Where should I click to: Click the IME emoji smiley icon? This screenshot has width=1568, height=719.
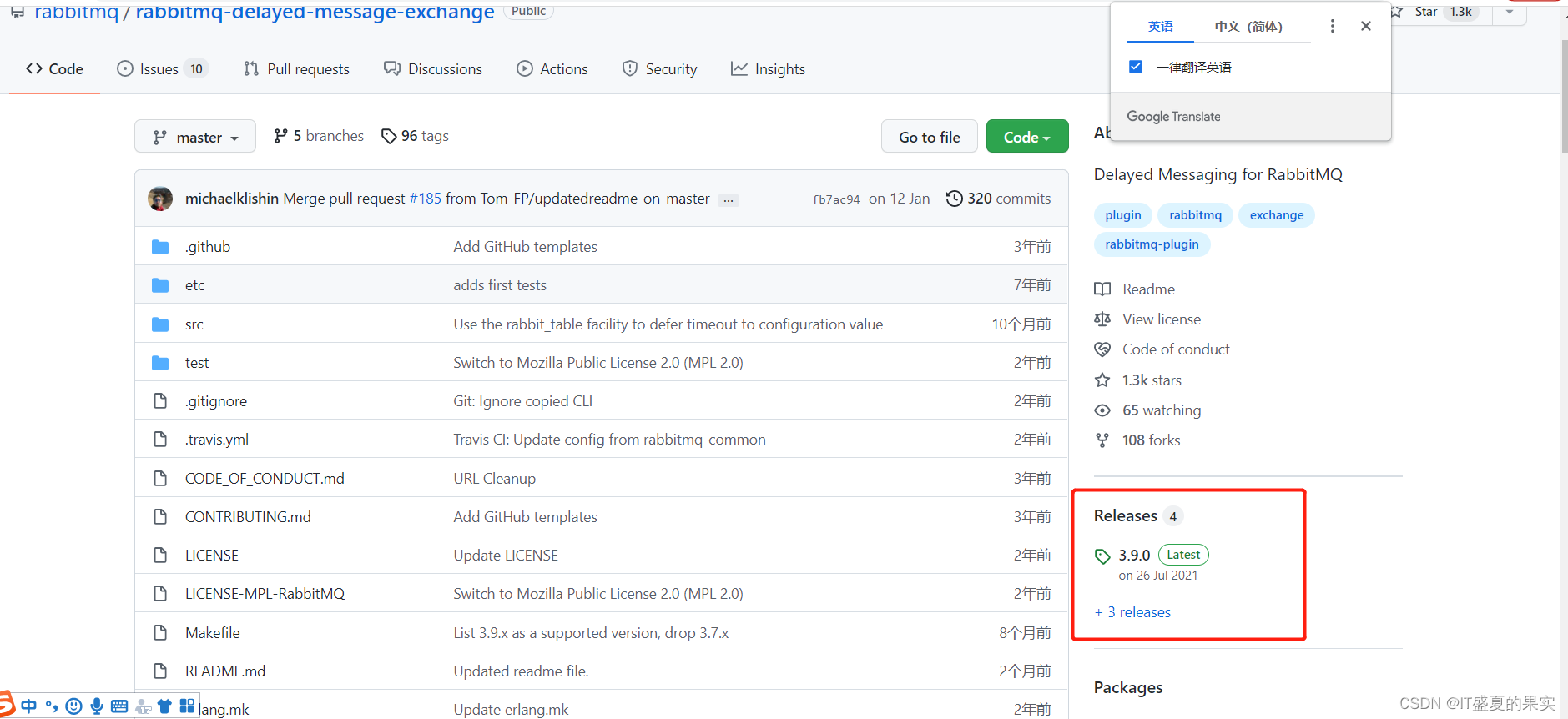pos(74,706)
